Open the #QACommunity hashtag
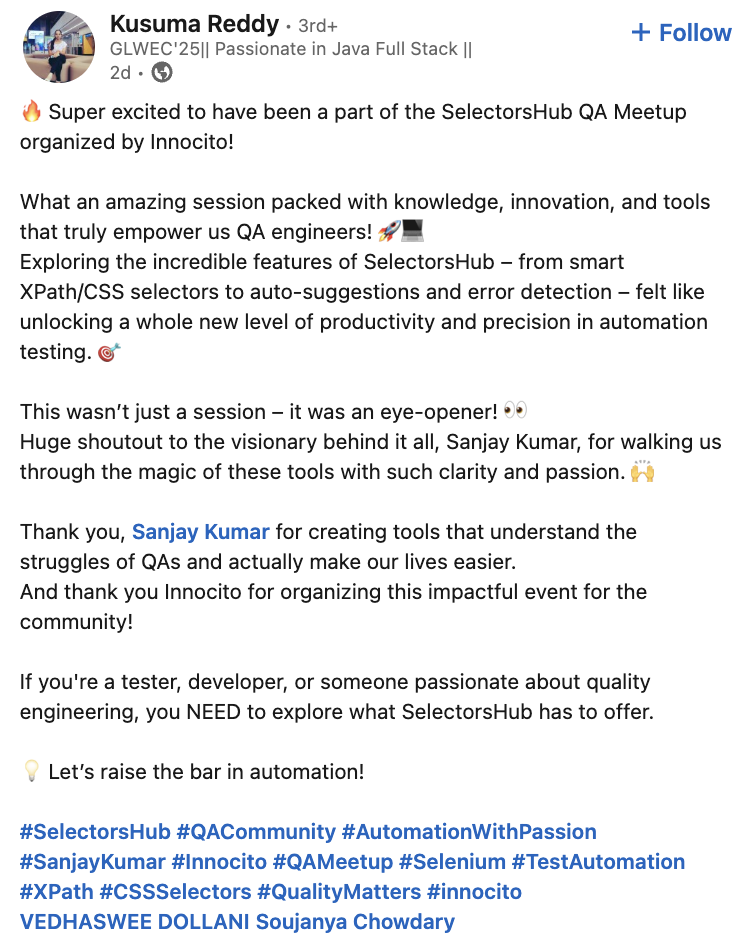Image resolution: width=756 pixels, height=942 pixels. coord(256,832)
